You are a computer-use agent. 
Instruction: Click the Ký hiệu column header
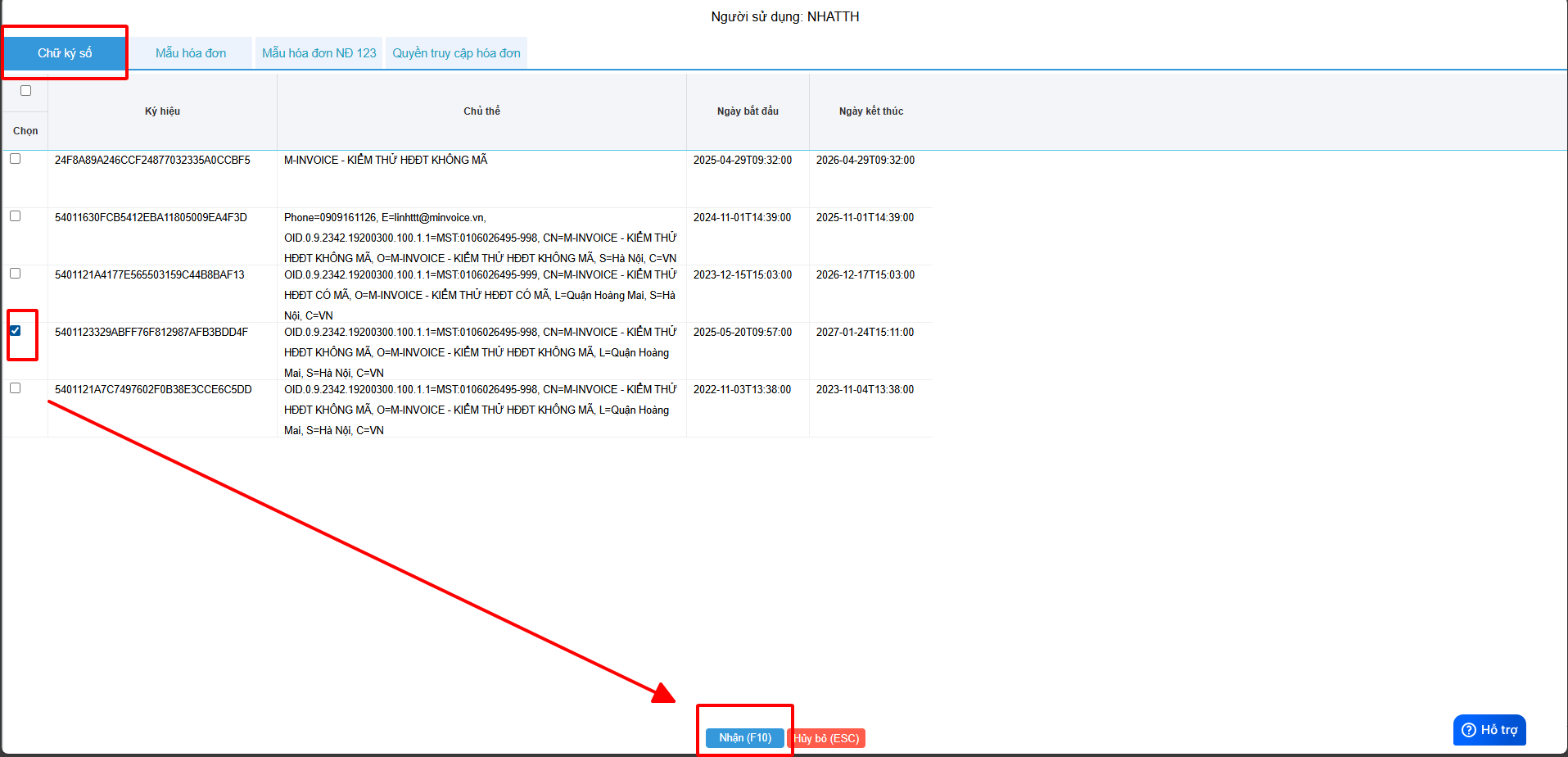coord(162,111)
